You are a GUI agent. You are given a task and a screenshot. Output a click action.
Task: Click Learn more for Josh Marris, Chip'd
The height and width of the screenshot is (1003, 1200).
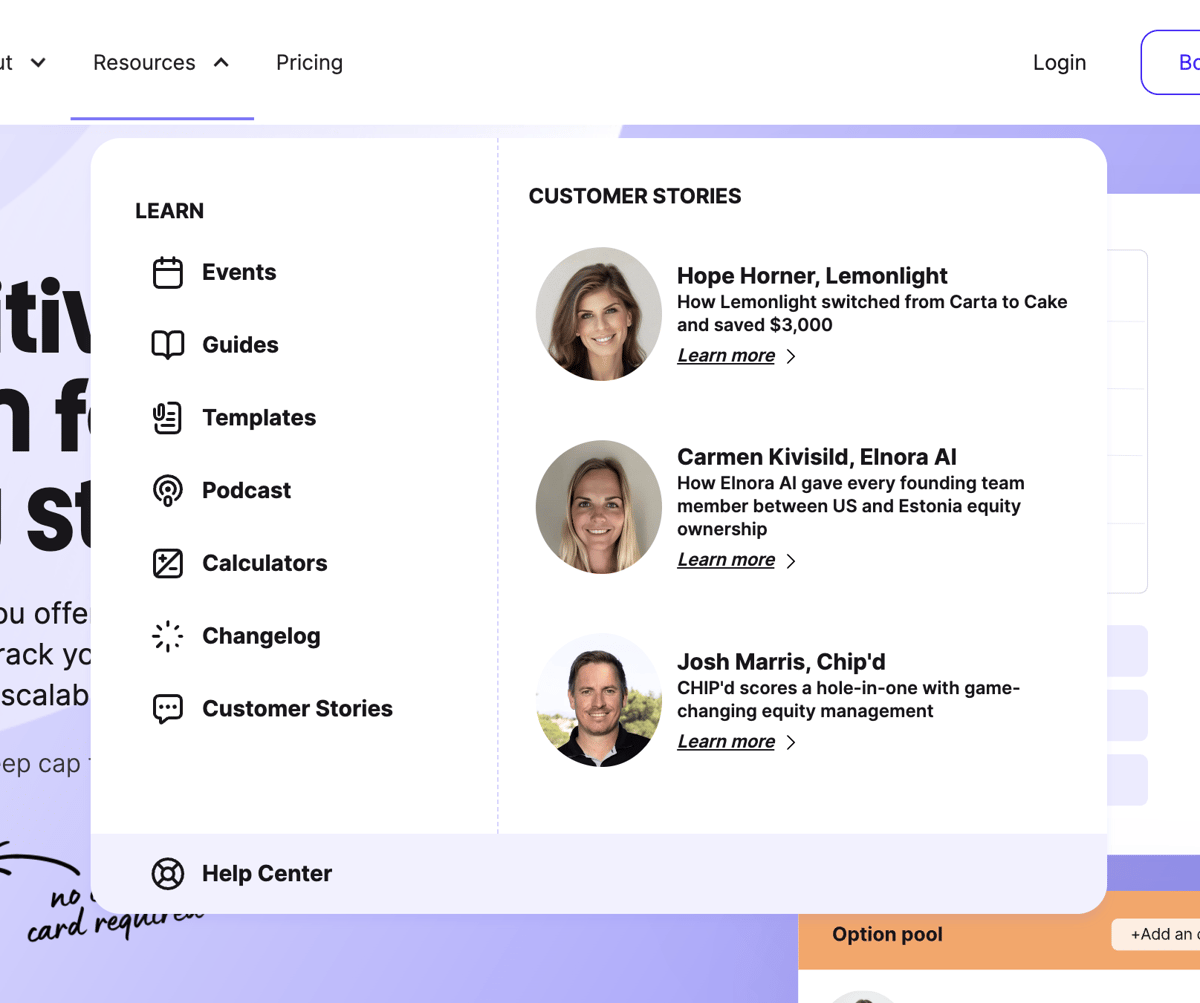coord(726,741)
